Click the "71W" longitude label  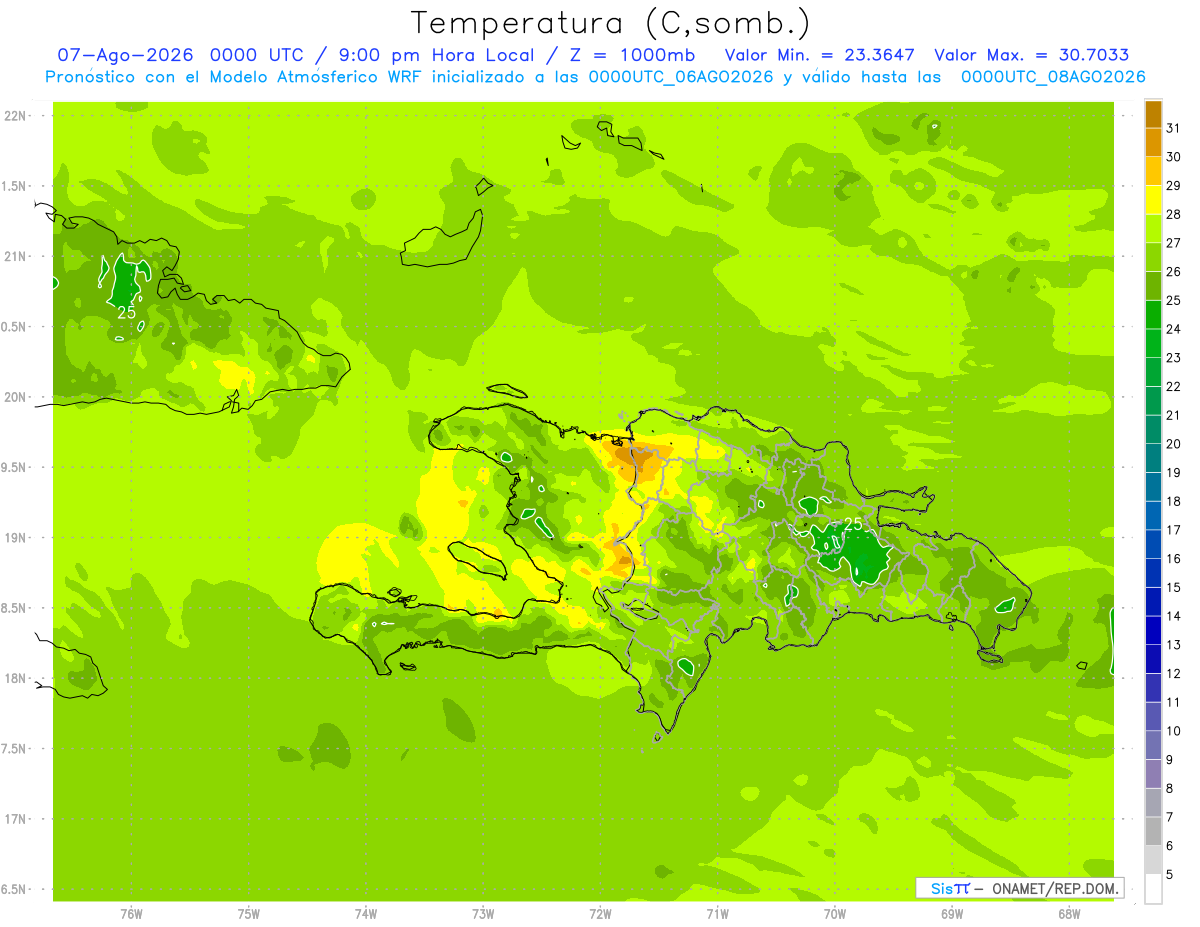tap(717, 914)
